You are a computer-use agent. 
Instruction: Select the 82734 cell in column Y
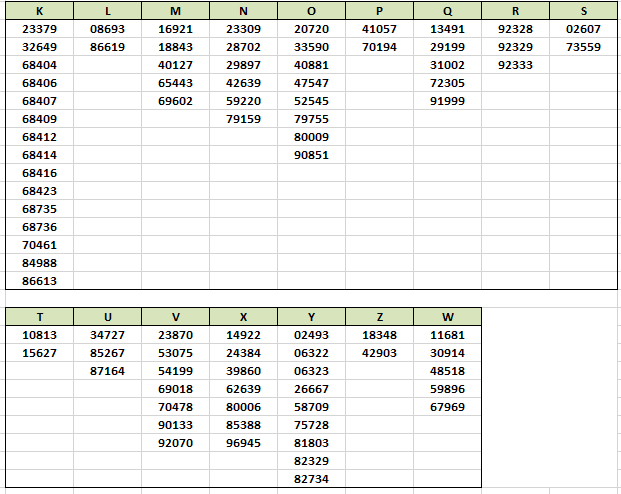[311, 479]
